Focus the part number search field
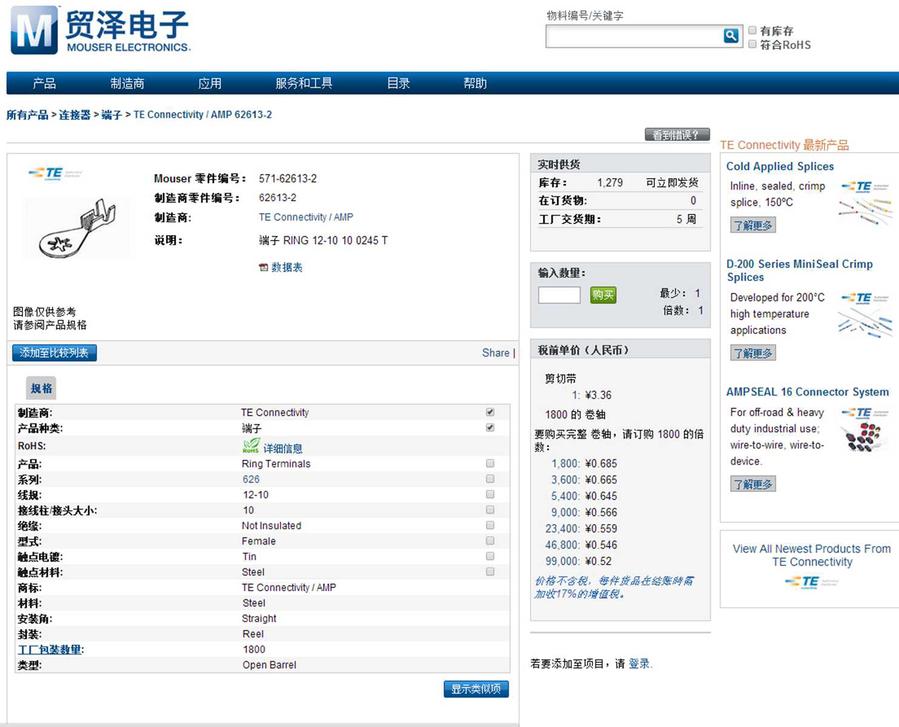Viewport: 899px width, 727px height. 635,36
